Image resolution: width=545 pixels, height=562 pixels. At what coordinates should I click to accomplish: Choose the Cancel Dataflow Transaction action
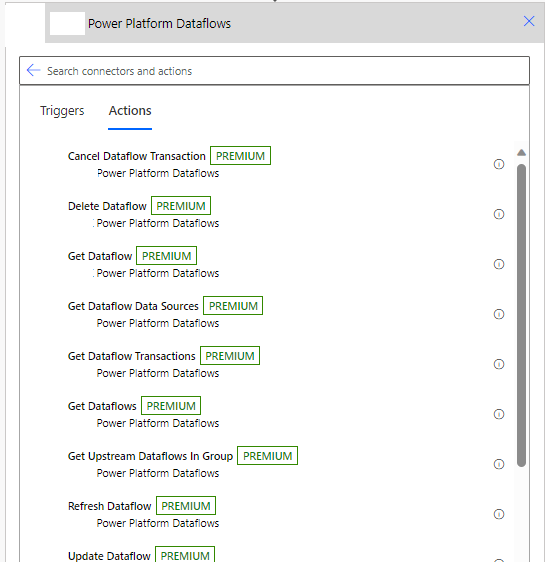click(137, 156)
